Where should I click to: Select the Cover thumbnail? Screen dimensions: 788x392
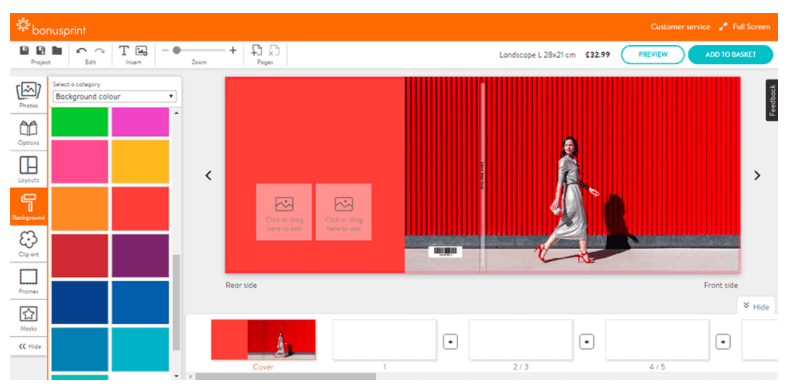263,340
